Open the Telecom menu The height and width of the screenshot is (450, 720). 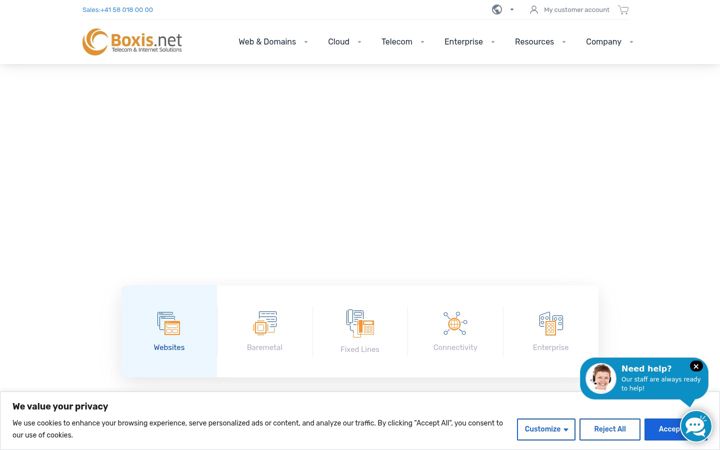pyautogui.click(x=397, y=42)
